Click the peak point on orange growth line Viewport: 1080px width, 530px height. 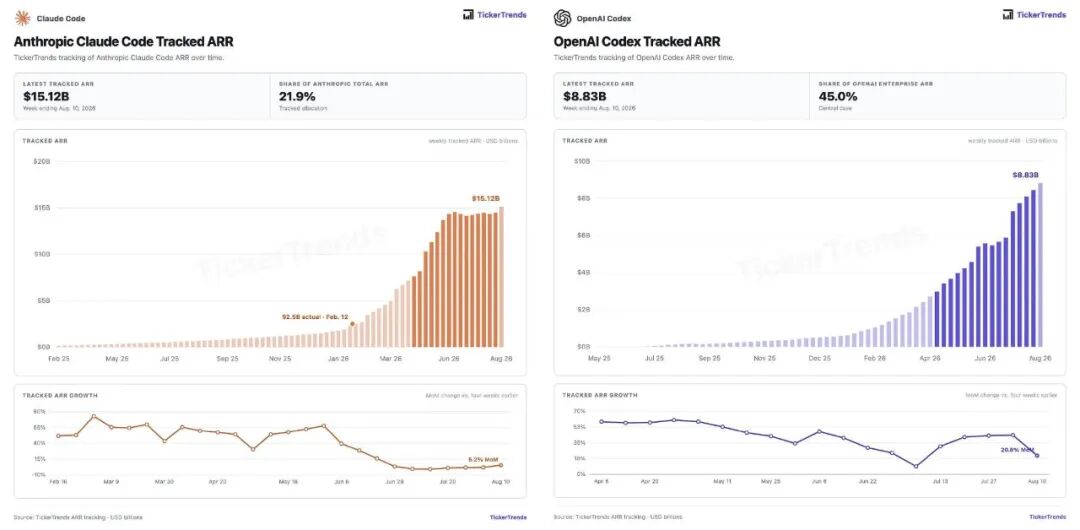(94, 416)
